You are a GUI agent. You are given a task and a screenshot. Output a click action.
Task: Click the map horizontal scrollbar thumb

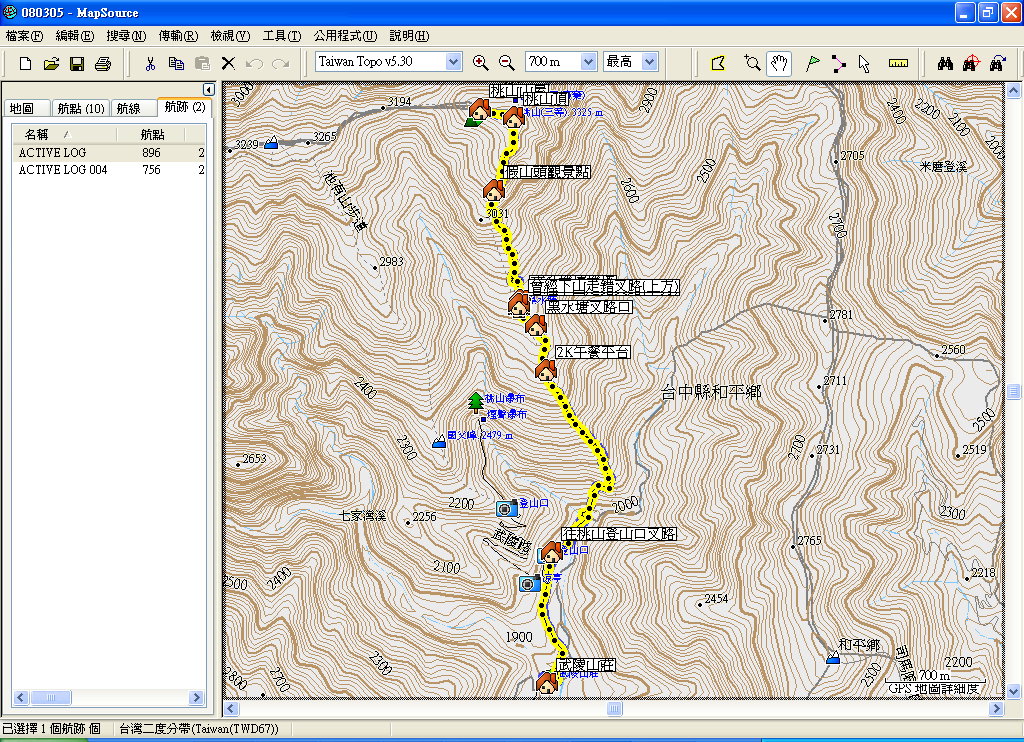[614, 709]
